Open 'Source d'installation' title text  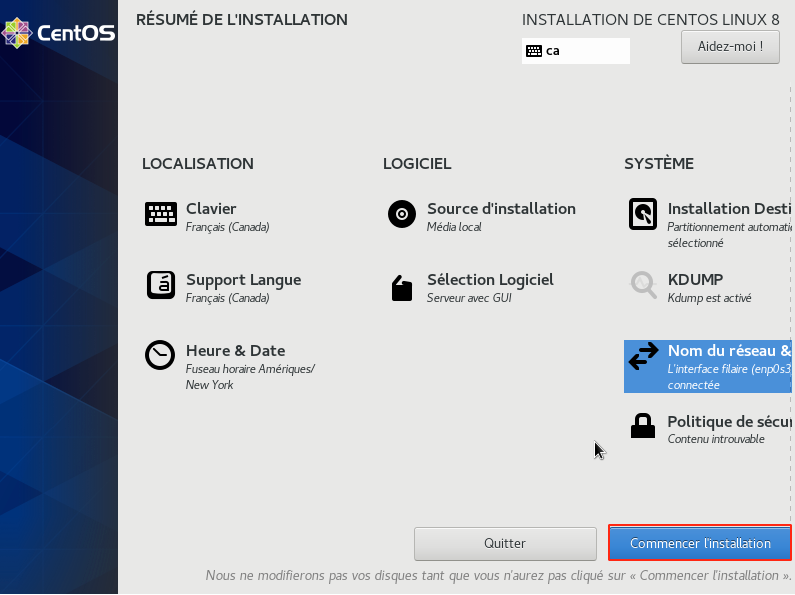coord(501,209)
